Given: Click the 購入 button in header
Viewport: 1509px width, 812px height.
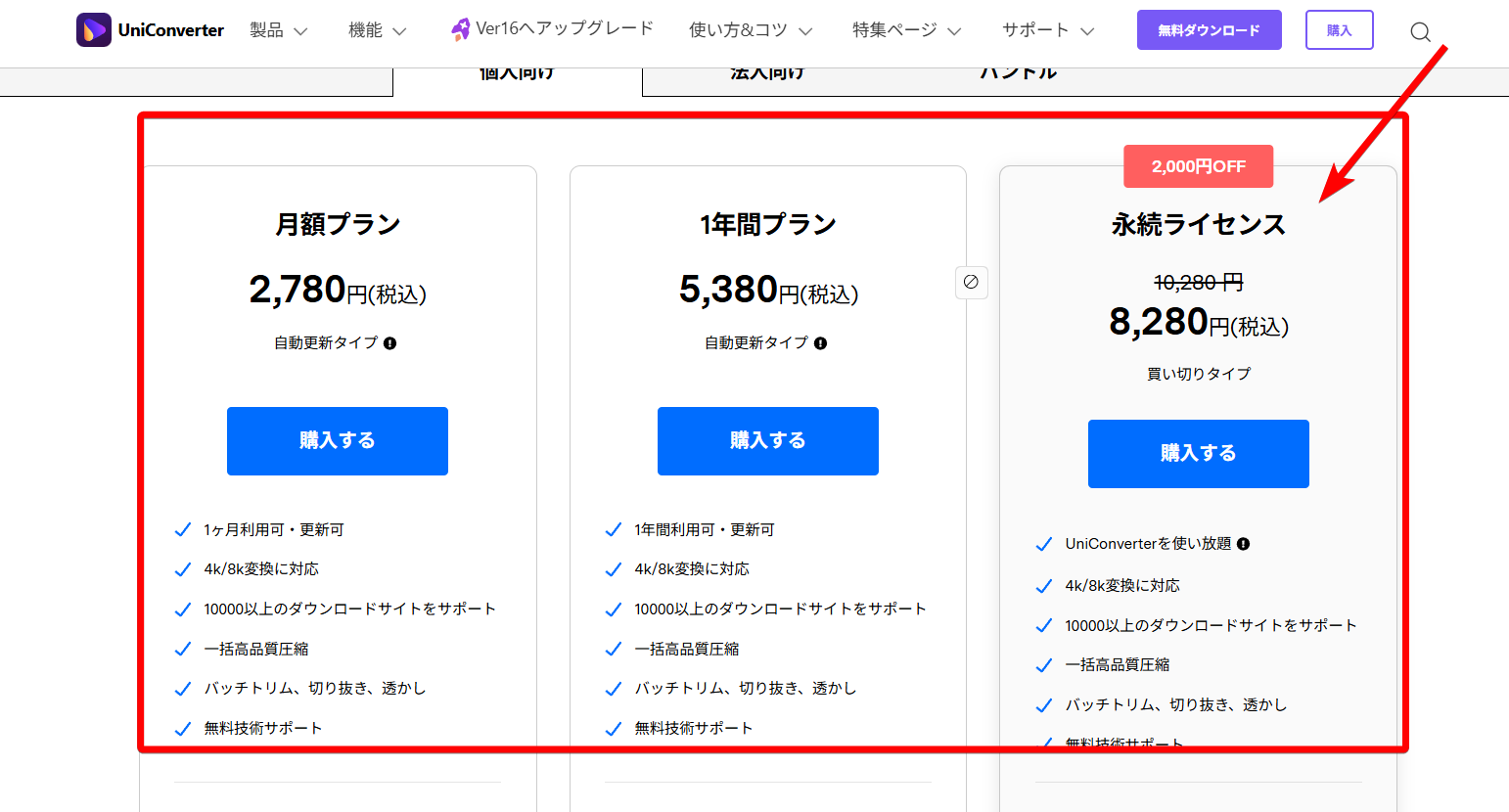Looking at the screenshot, I should click(1340, 30).
